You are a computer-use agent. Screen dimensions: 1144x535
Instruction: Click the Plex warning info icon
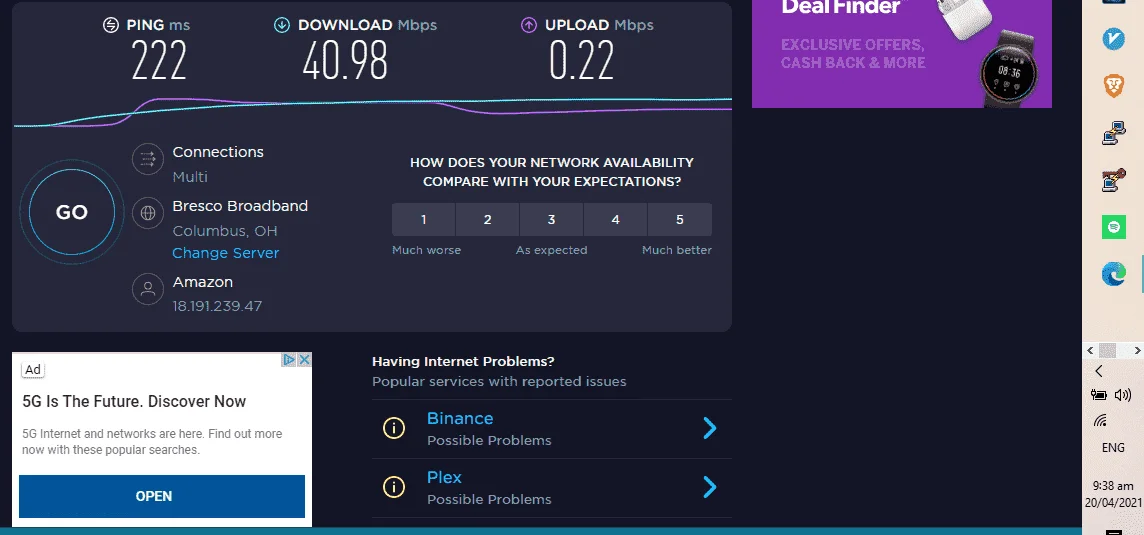point(394,487)
